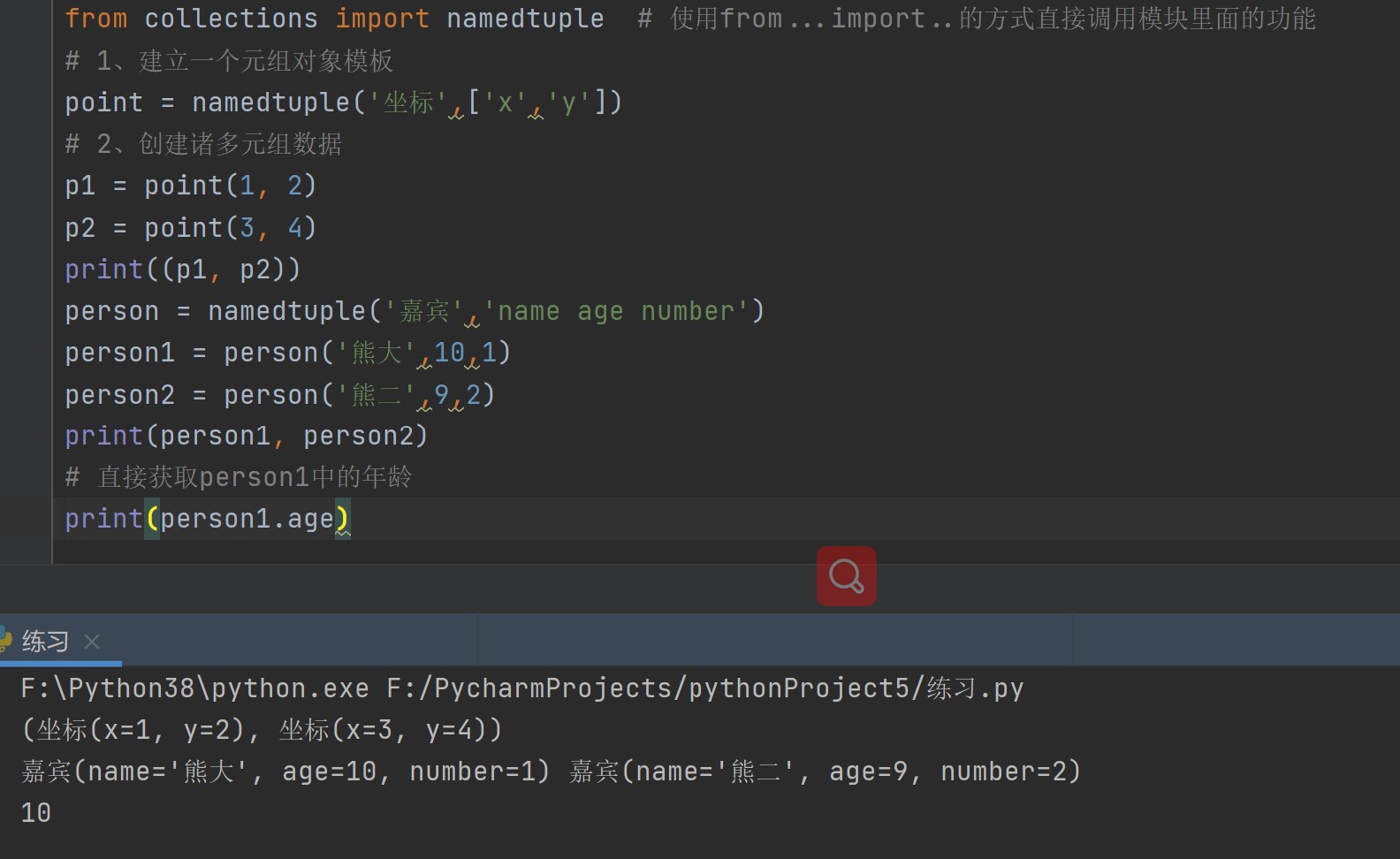Screen dimensions: 1400x859
Task: Click the 'name age number' string
Action: [616, 311]
